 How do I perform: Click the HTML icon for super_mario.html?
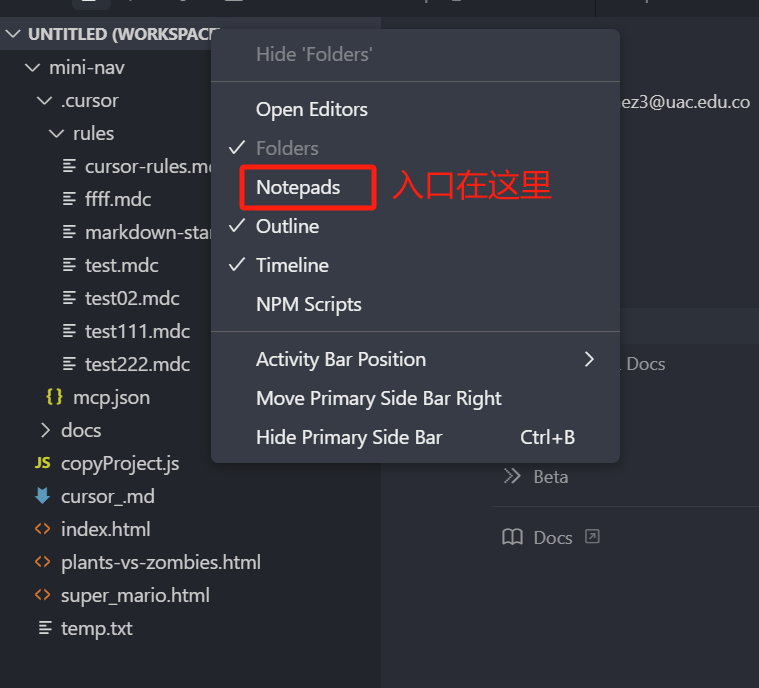click(43, 595)
